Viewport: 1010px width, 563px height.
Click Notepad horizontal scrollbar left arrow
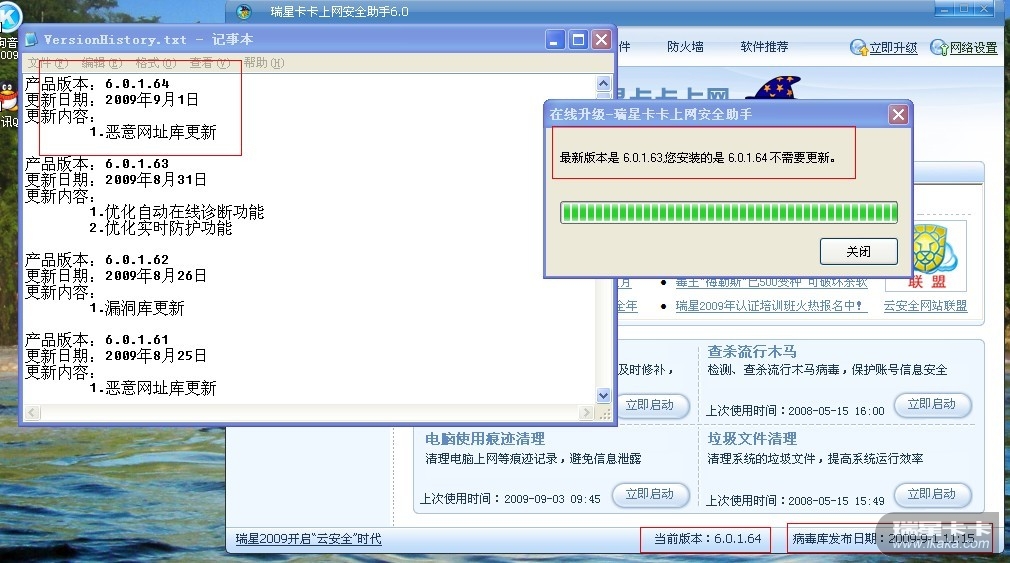click(x=32, y=412)
